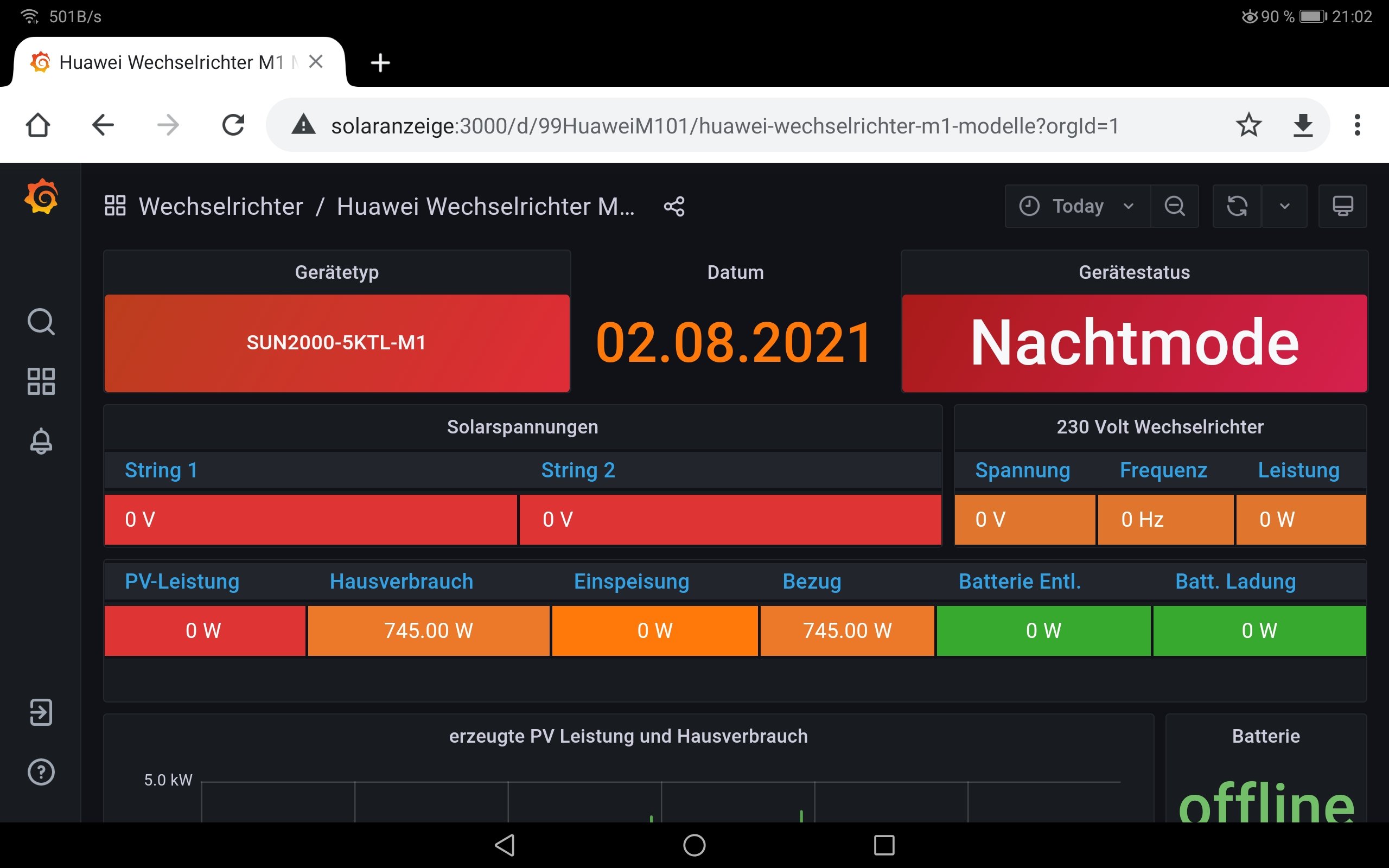
Task: Open the Grafana search icon
Action: pyautogui.click(x=41, y=322)
